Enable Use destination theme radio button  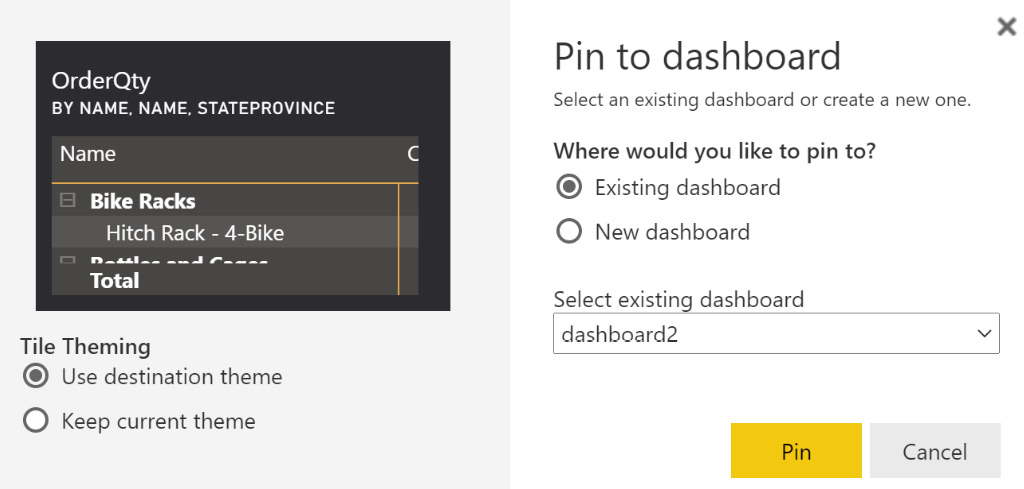(x=36, y=377)
